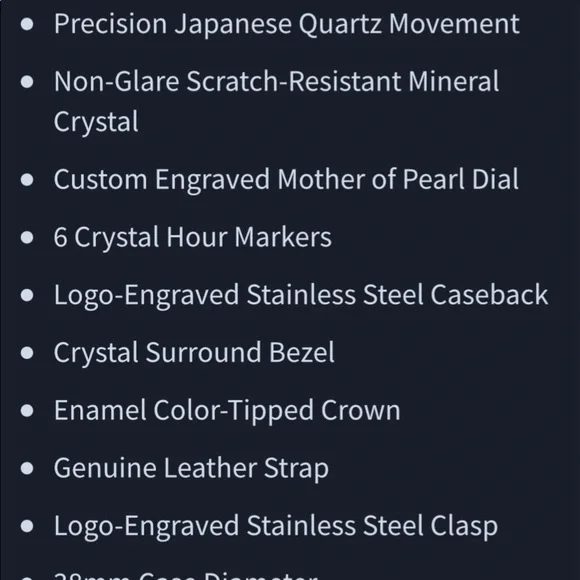The image size is (580, 580).
Task: Select Custom Engraved Mother of Pearl Dial
Action: pyautogui.click(x=286, y=180)
